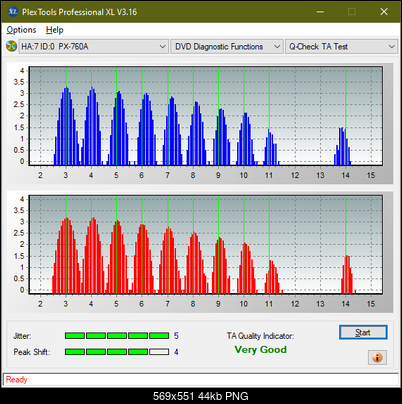Open the orange info button
This screenshot has width=402, height=404.
click(x=377, y=357)
